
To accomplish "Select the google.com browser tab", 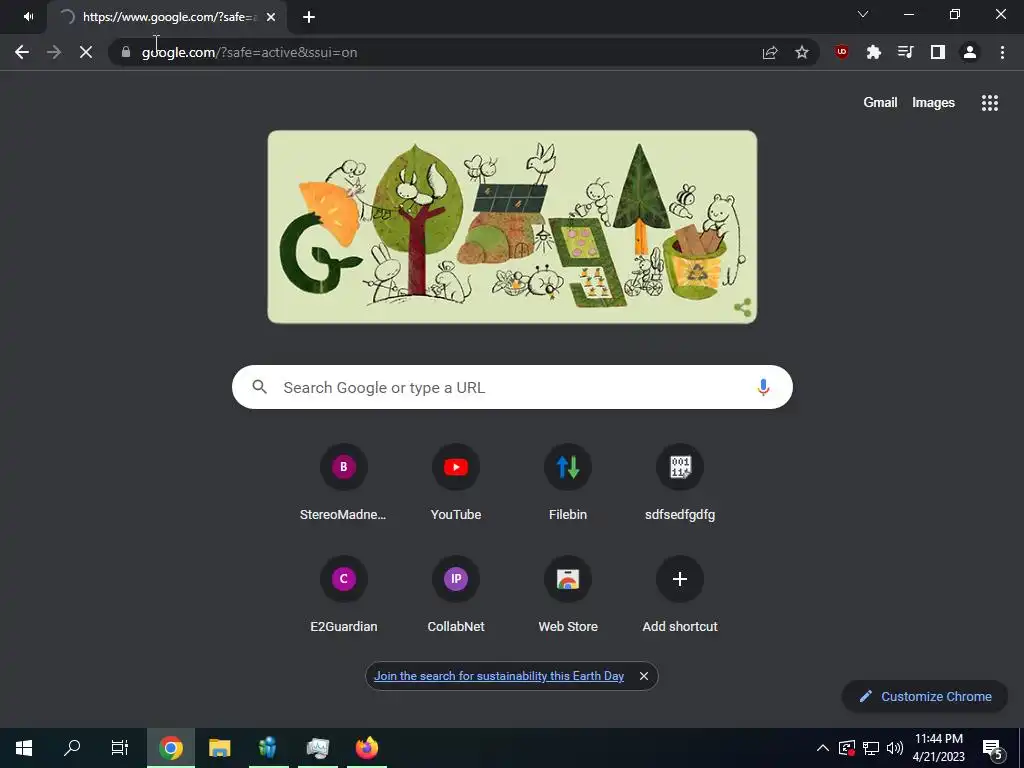I will point(167,17).
